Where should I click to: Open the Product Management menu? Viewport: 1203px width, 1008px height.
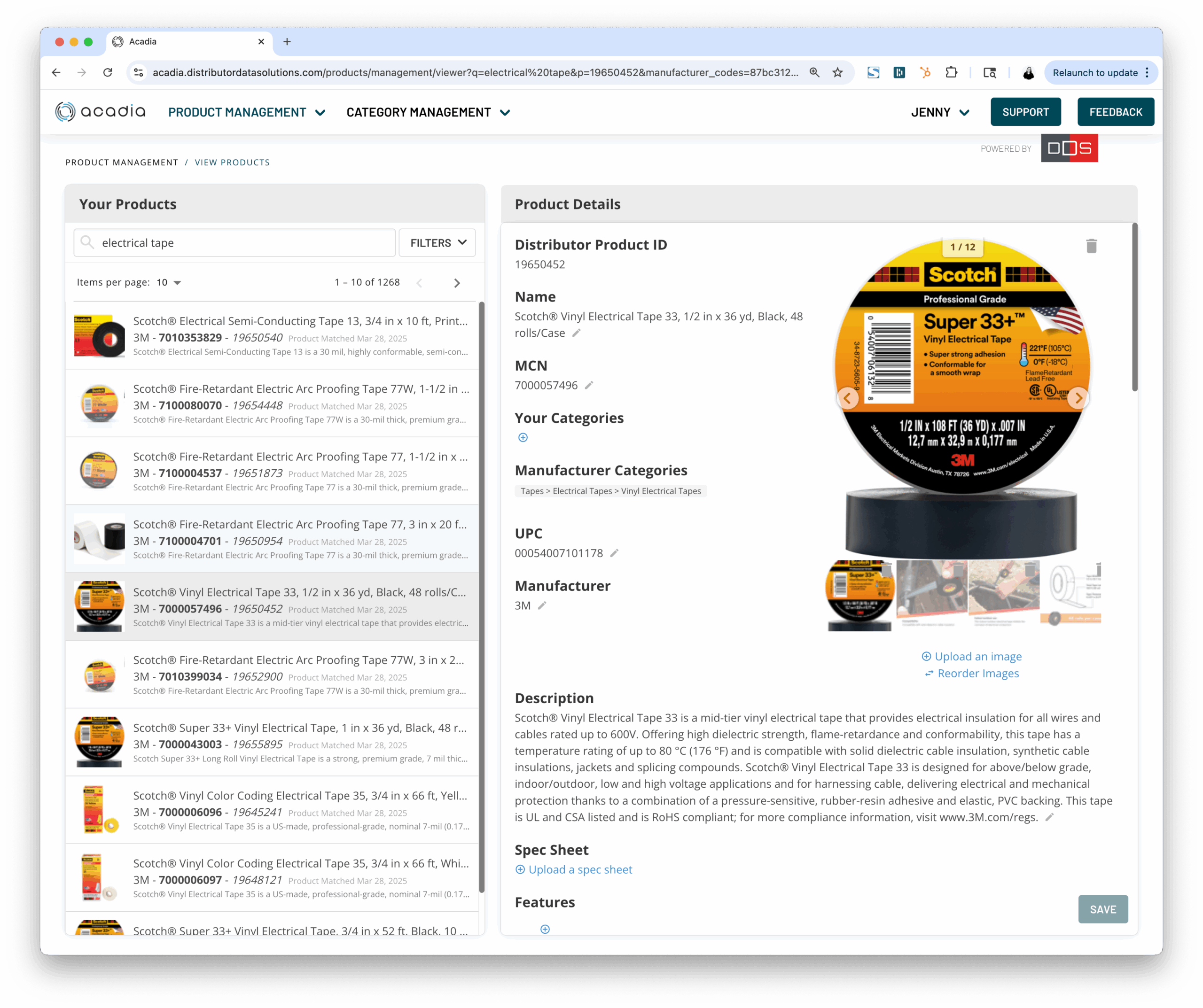pyautogui.click(x=246, y=112)
